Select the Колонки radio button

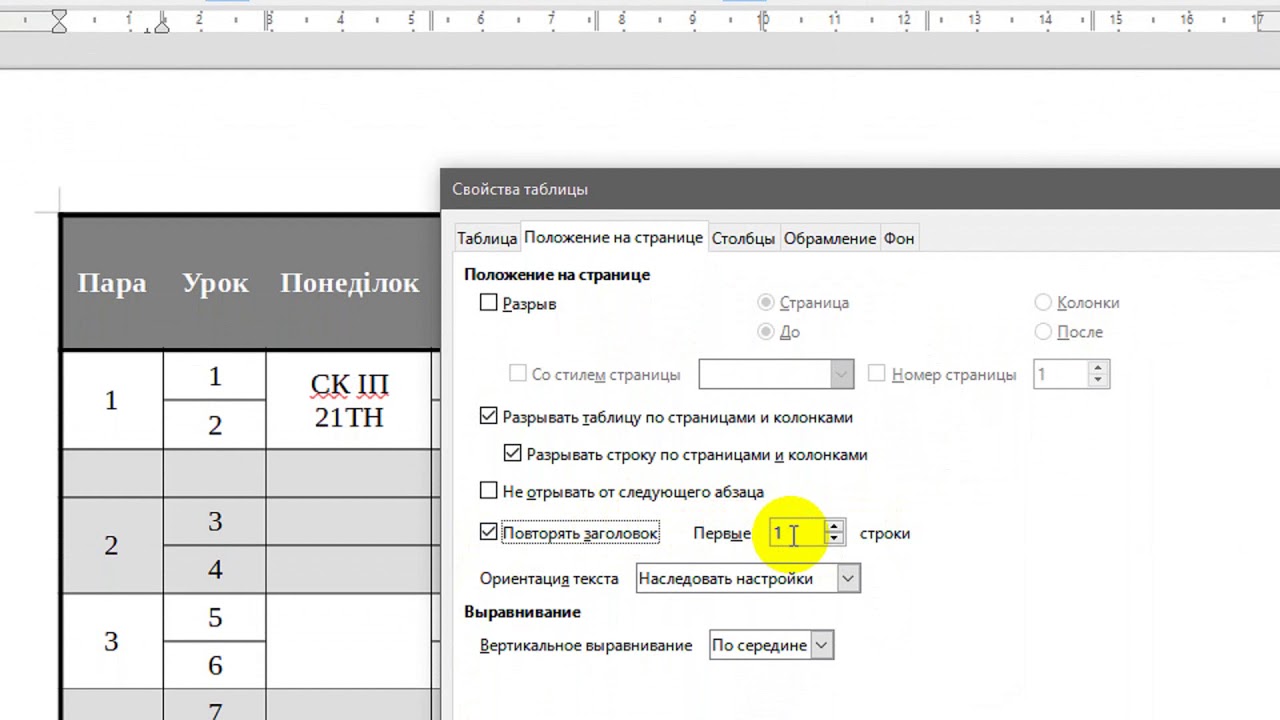point(1044,302)
